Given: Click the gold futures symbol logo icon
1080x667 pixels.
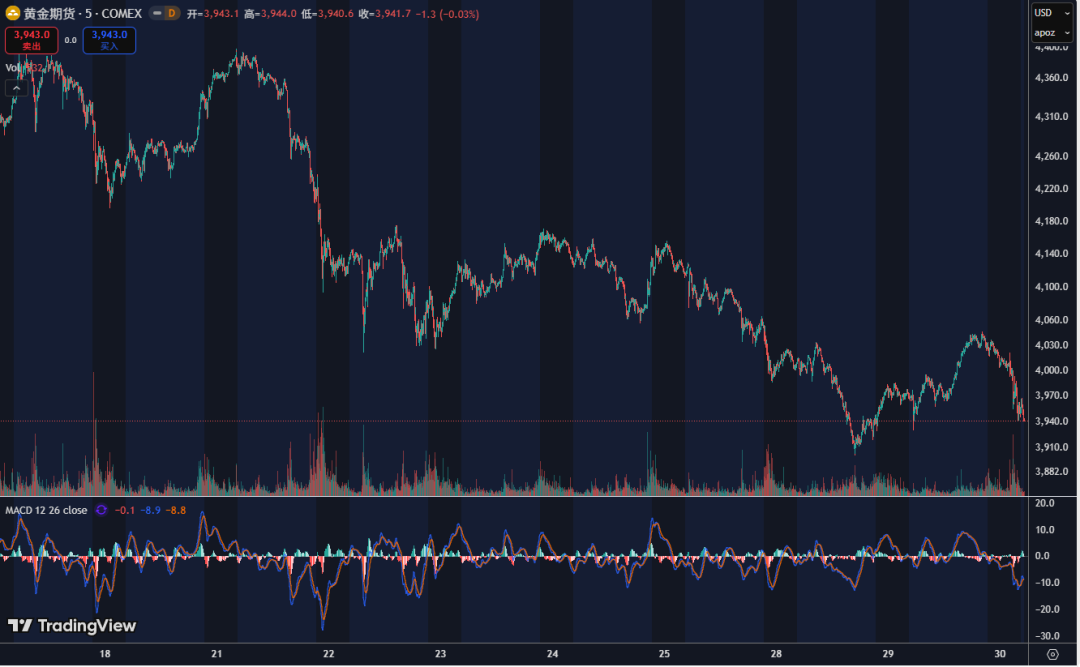Looking at the screenshot, I should [x=12, y=13].
